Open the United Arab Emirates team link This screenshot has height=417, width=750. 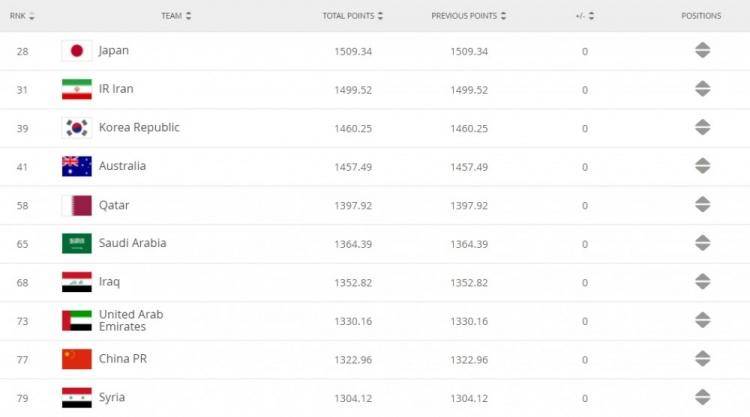[130, 320]
